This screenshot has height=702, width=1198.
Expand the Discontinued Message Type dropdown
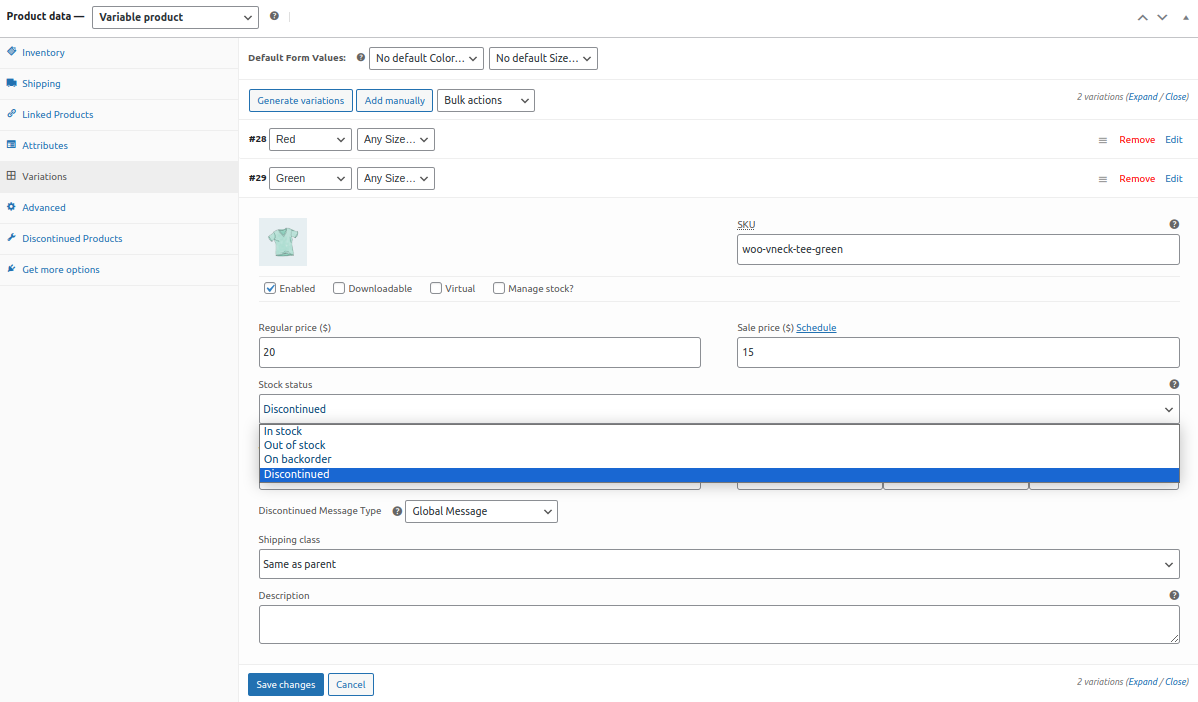click(481, 512)
